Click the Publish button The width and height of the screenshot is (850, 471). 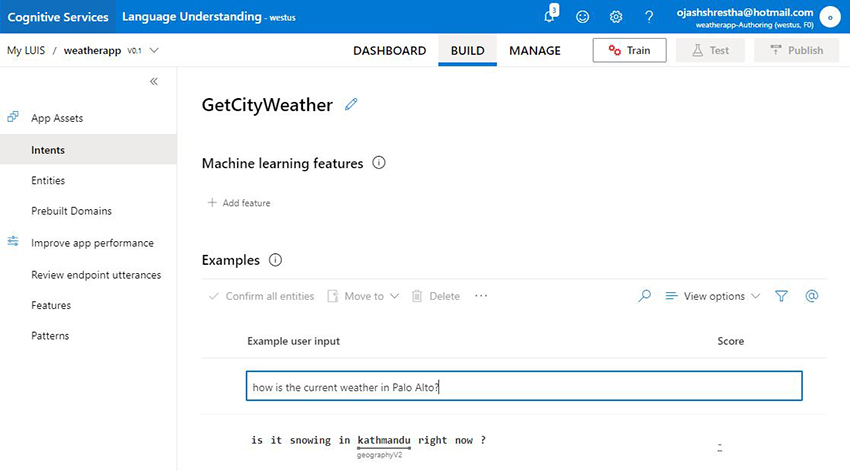tap(796, 50)
